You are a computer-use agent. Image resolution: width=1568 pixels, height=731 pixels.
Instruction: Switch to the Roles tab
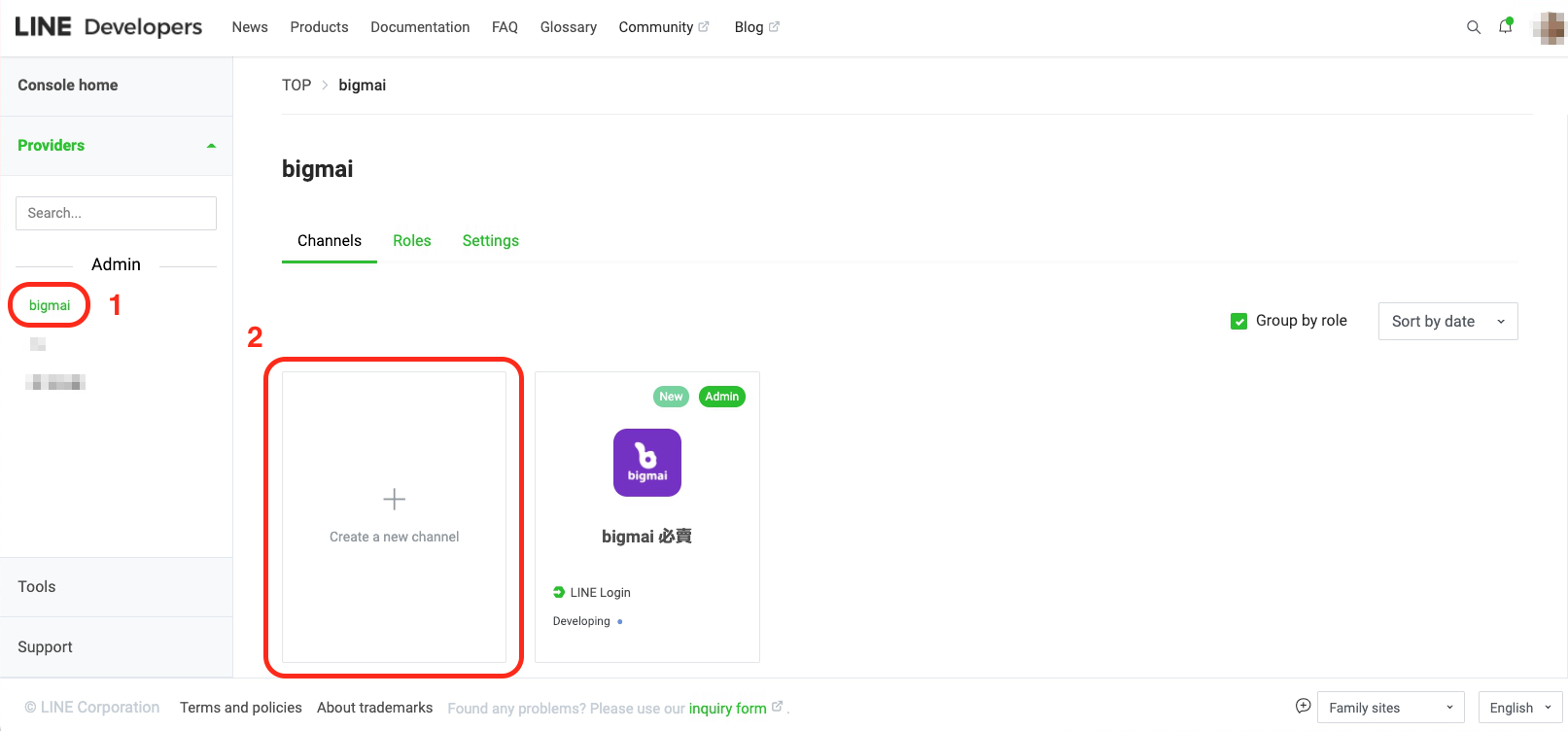[x=412, y=241]
